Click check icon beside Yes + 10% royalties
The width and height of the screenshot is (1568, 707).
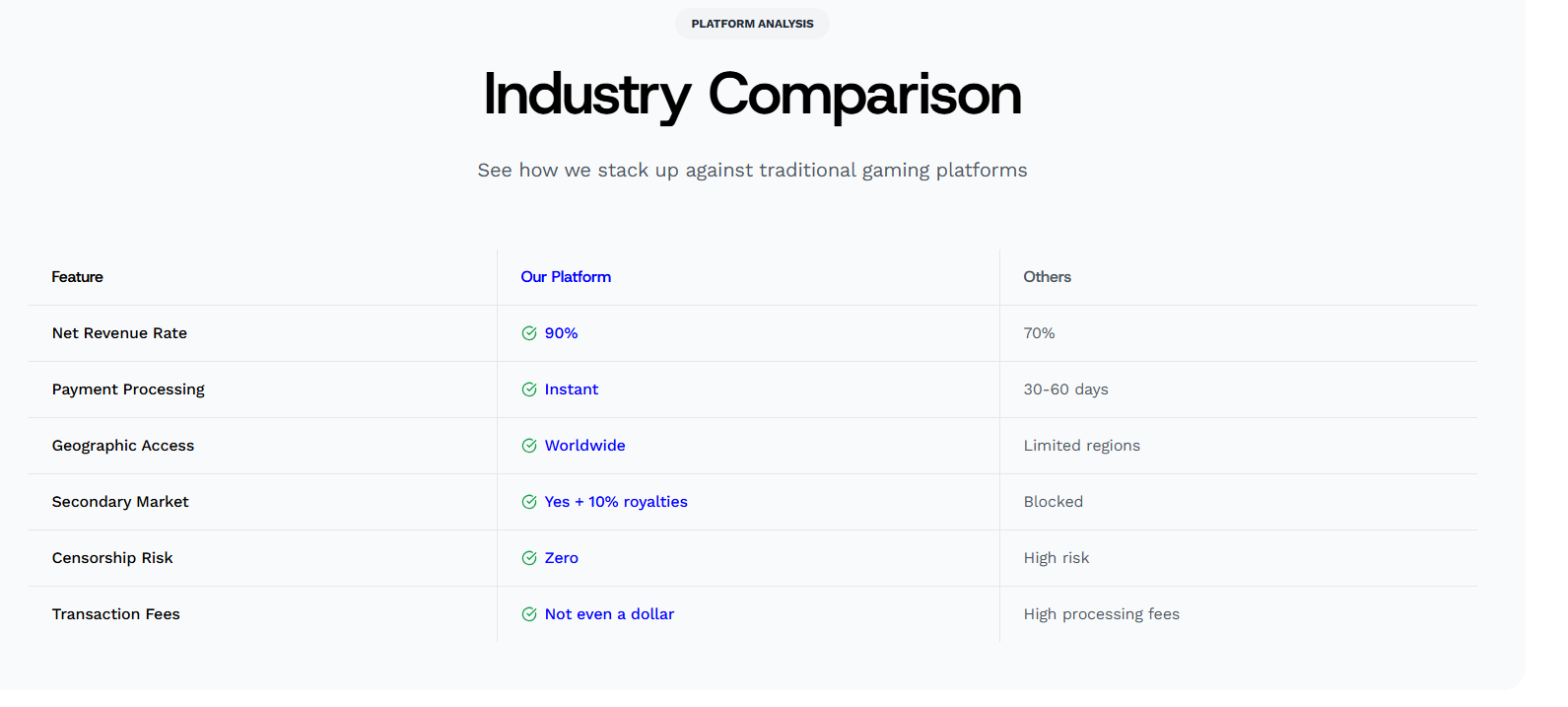pos(529,502)
